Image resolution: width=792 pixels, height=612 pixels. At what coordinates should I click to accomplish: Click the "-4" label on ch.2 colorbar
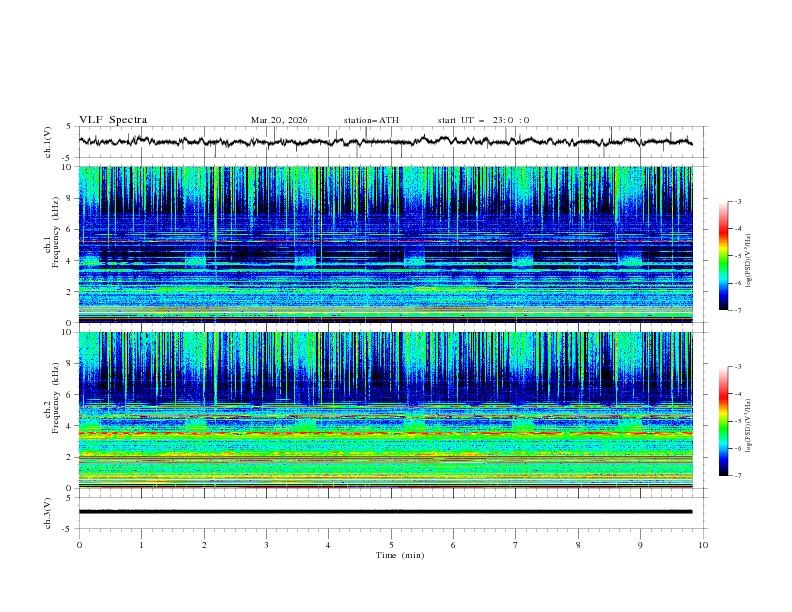[x=738, y=394]
